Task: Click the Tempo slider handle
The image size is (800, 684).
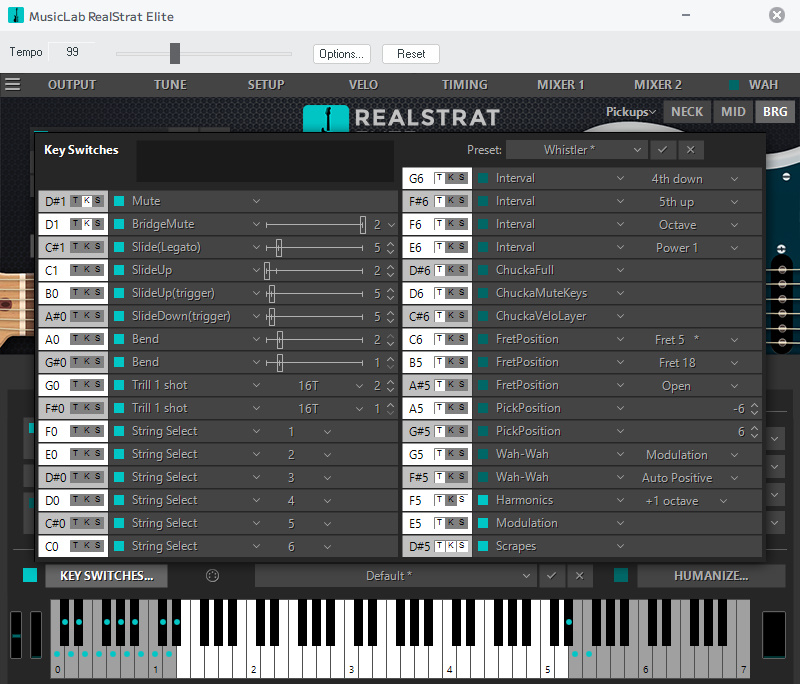Action: pos(175,53)
